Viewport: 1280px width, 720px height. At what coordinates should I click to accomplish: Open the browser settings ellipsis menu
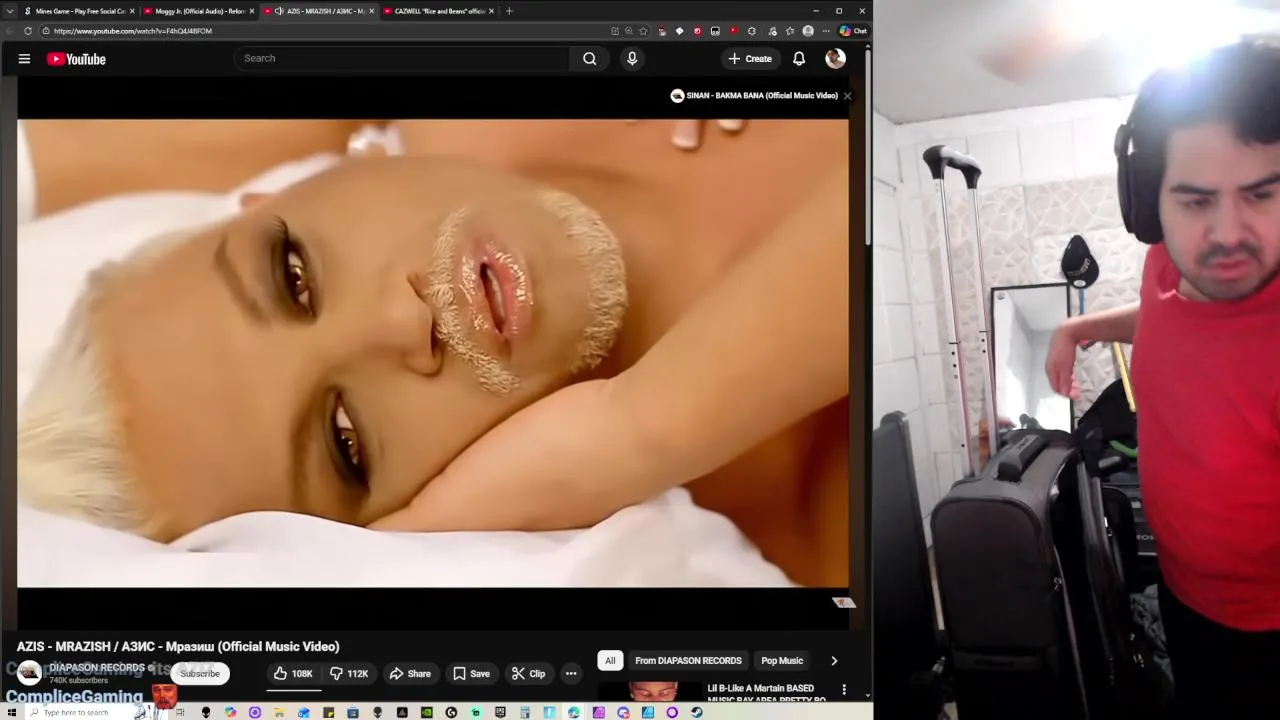click(x=826, y=31)
